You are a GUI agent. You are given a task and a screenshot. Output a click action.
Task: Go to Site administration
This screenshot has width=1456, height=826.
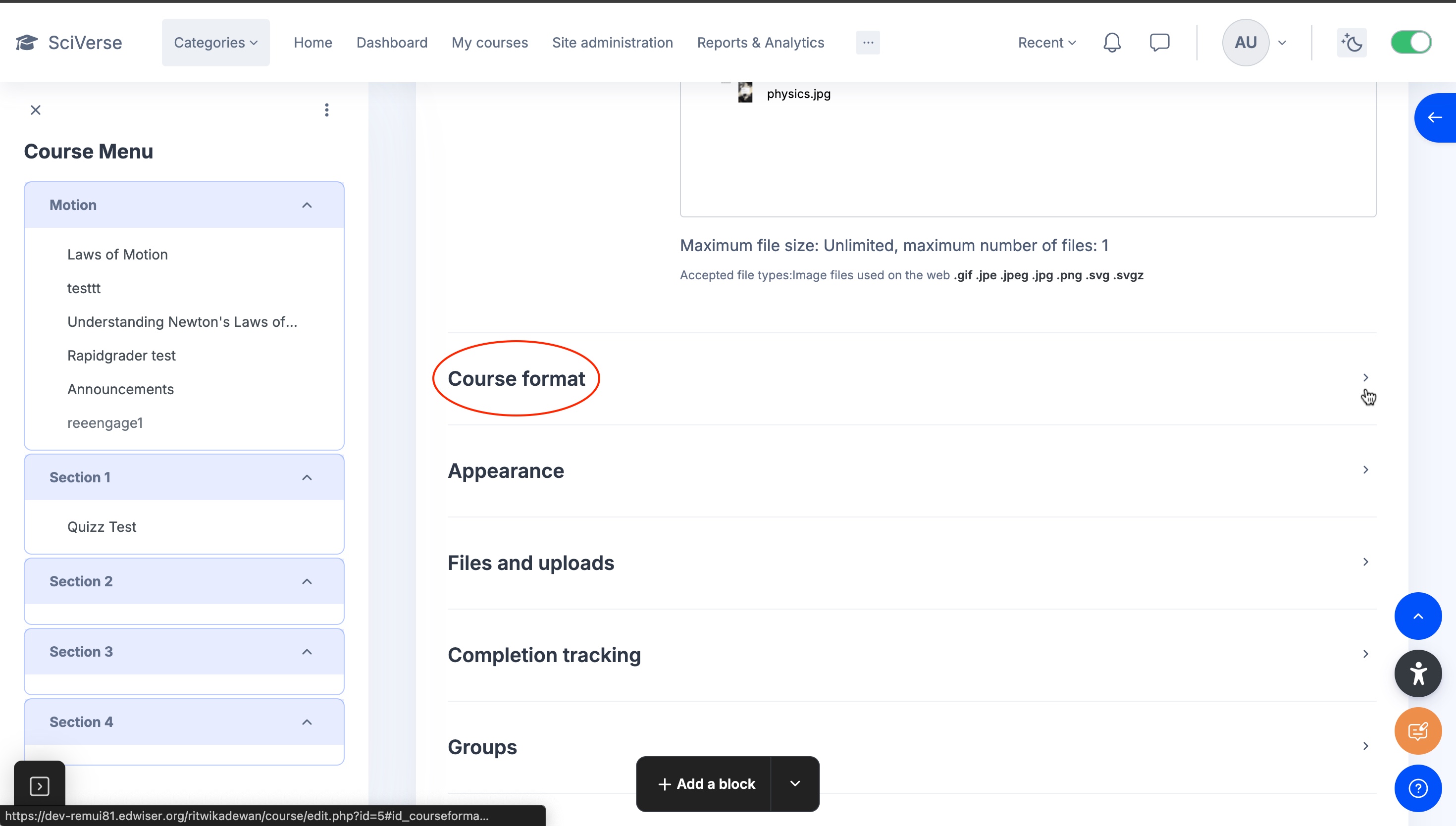point(612,43)
